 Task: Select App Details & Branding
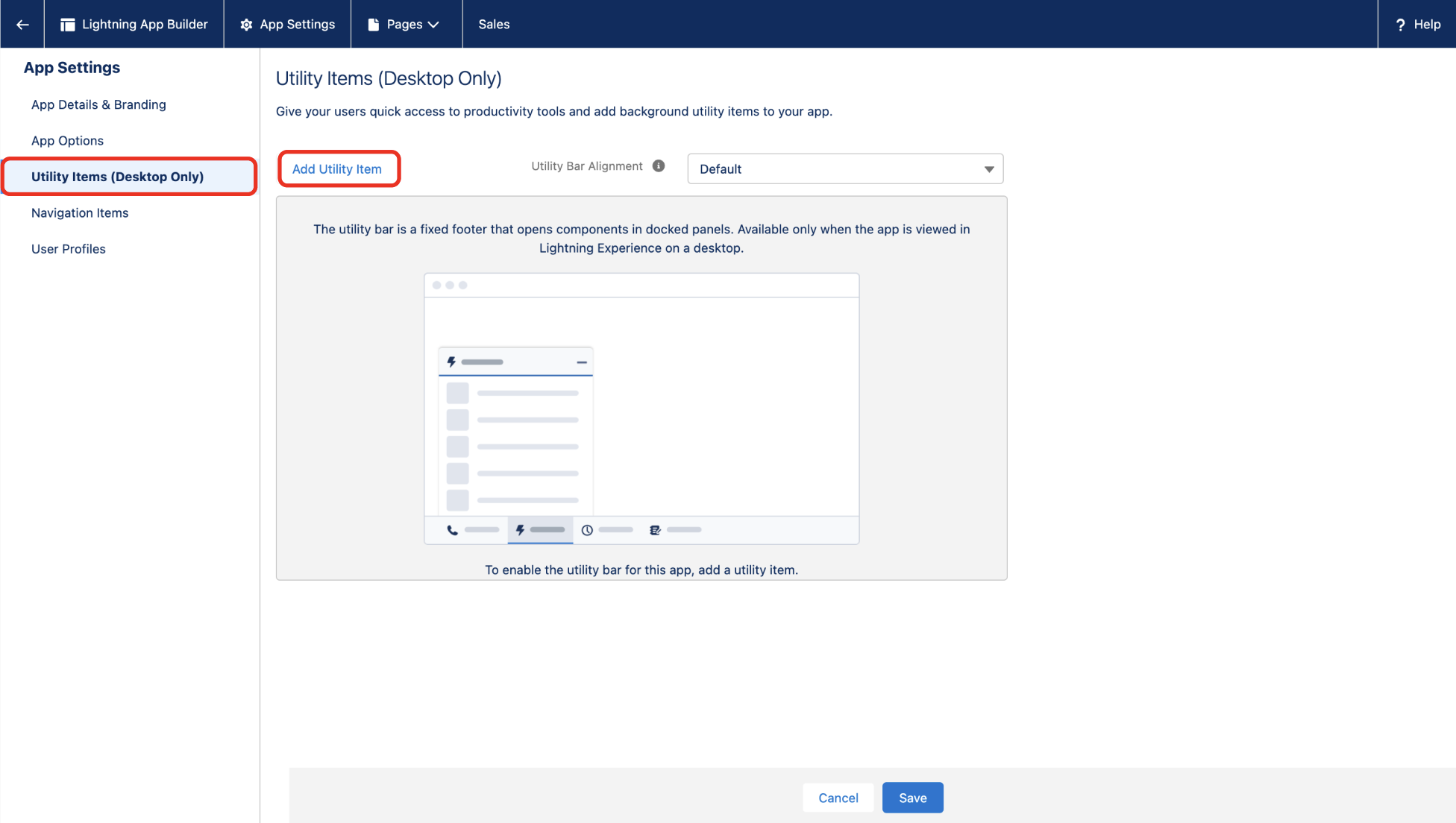point(98,104)
